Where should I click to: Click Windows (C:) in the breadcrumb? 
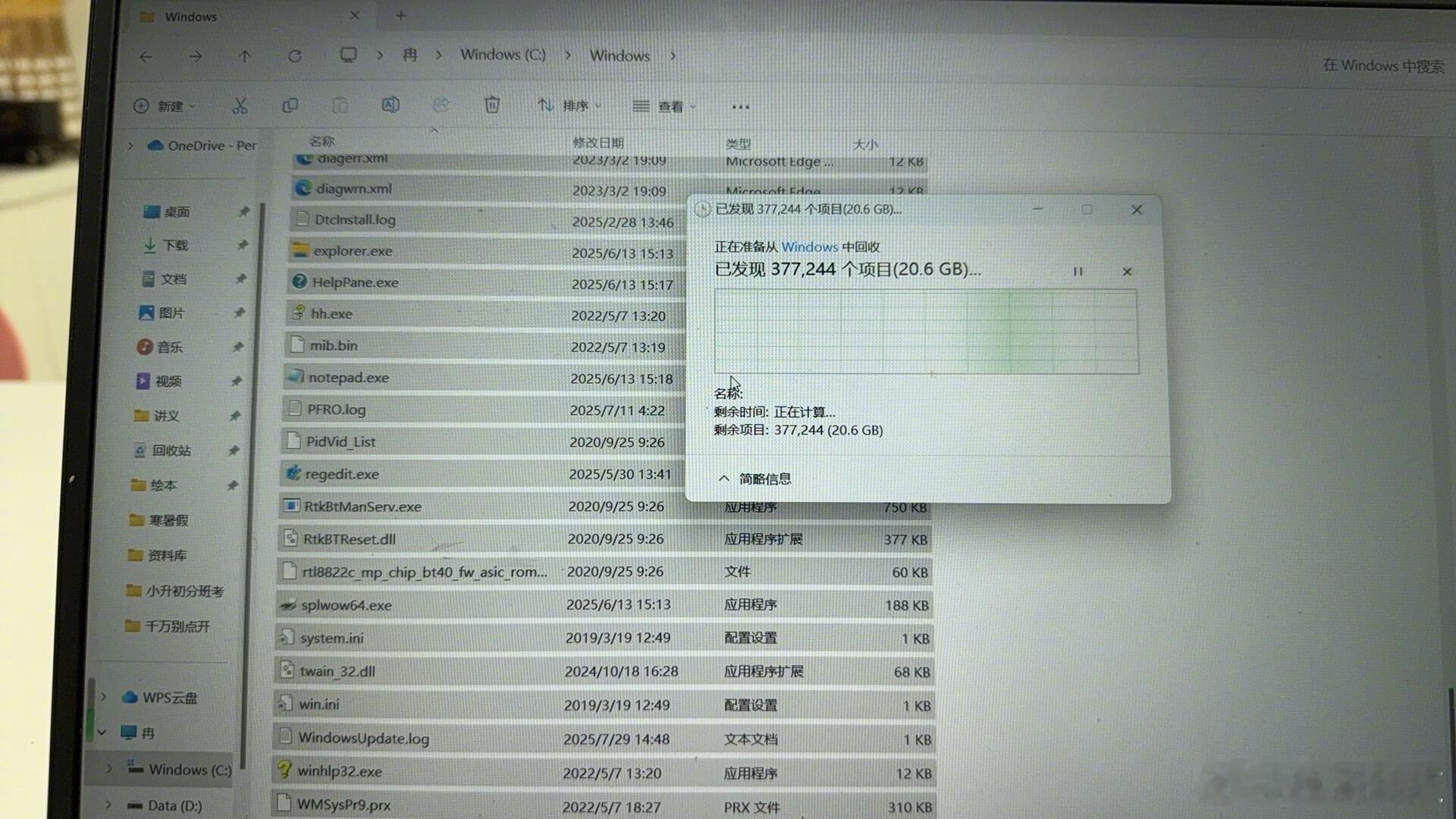503,55
